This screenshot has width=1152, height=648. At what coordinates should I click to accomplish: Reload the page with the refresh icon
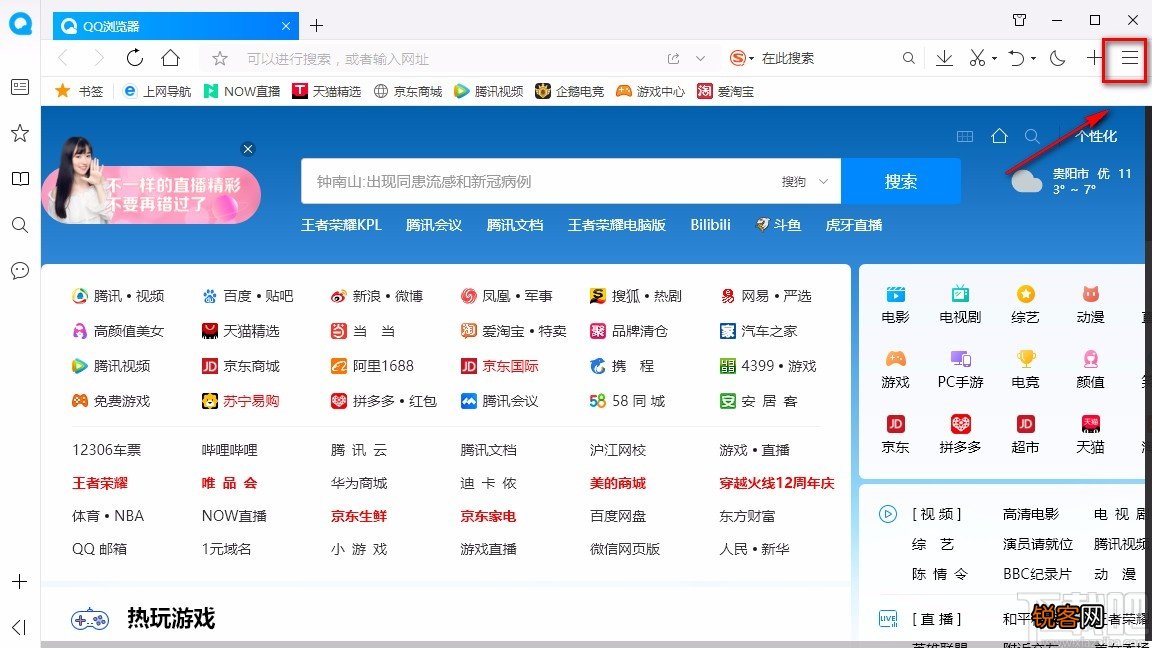point(134,58)
